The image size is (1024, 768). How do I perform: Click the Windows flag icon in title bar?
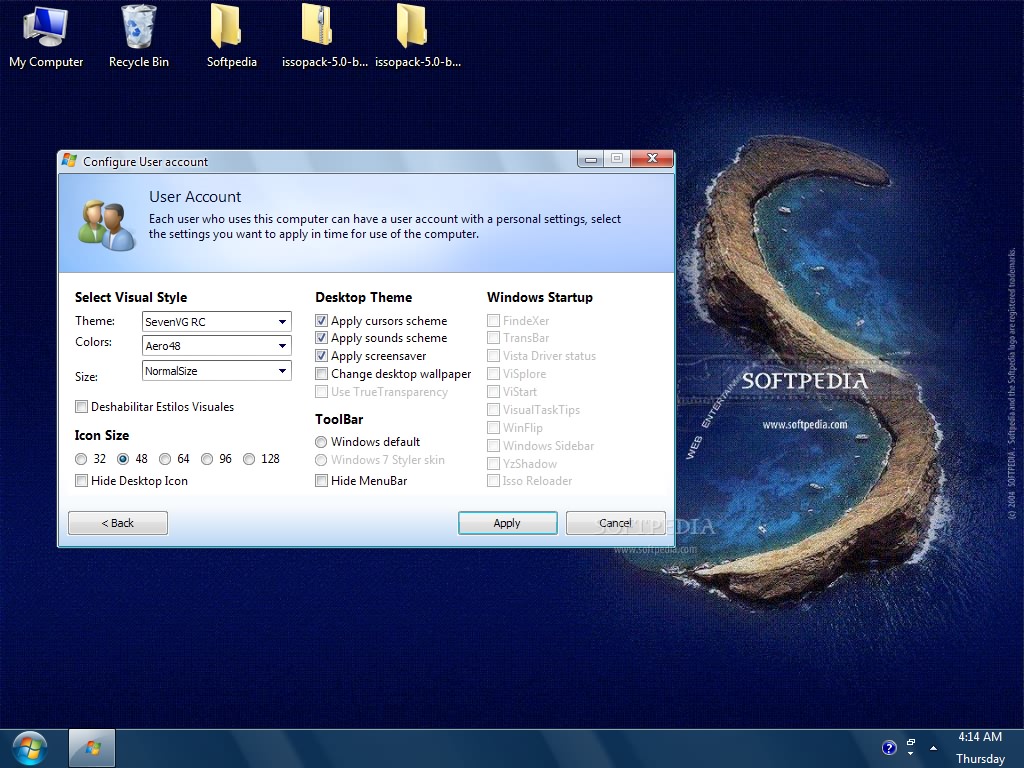[69, 160]
